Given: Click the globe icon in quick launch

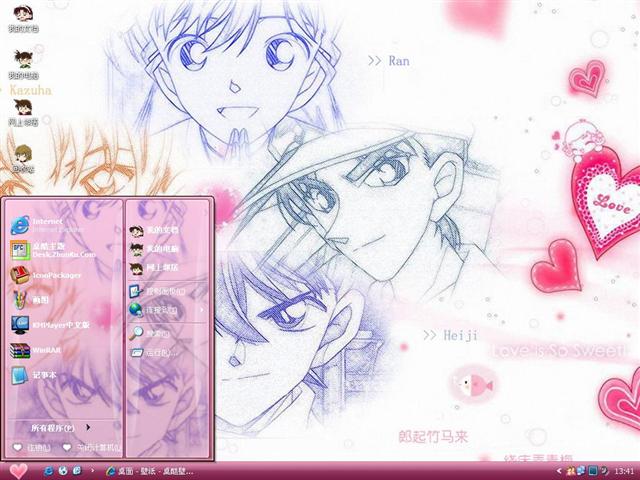Looking at the screenshot, I should point(63,471).
